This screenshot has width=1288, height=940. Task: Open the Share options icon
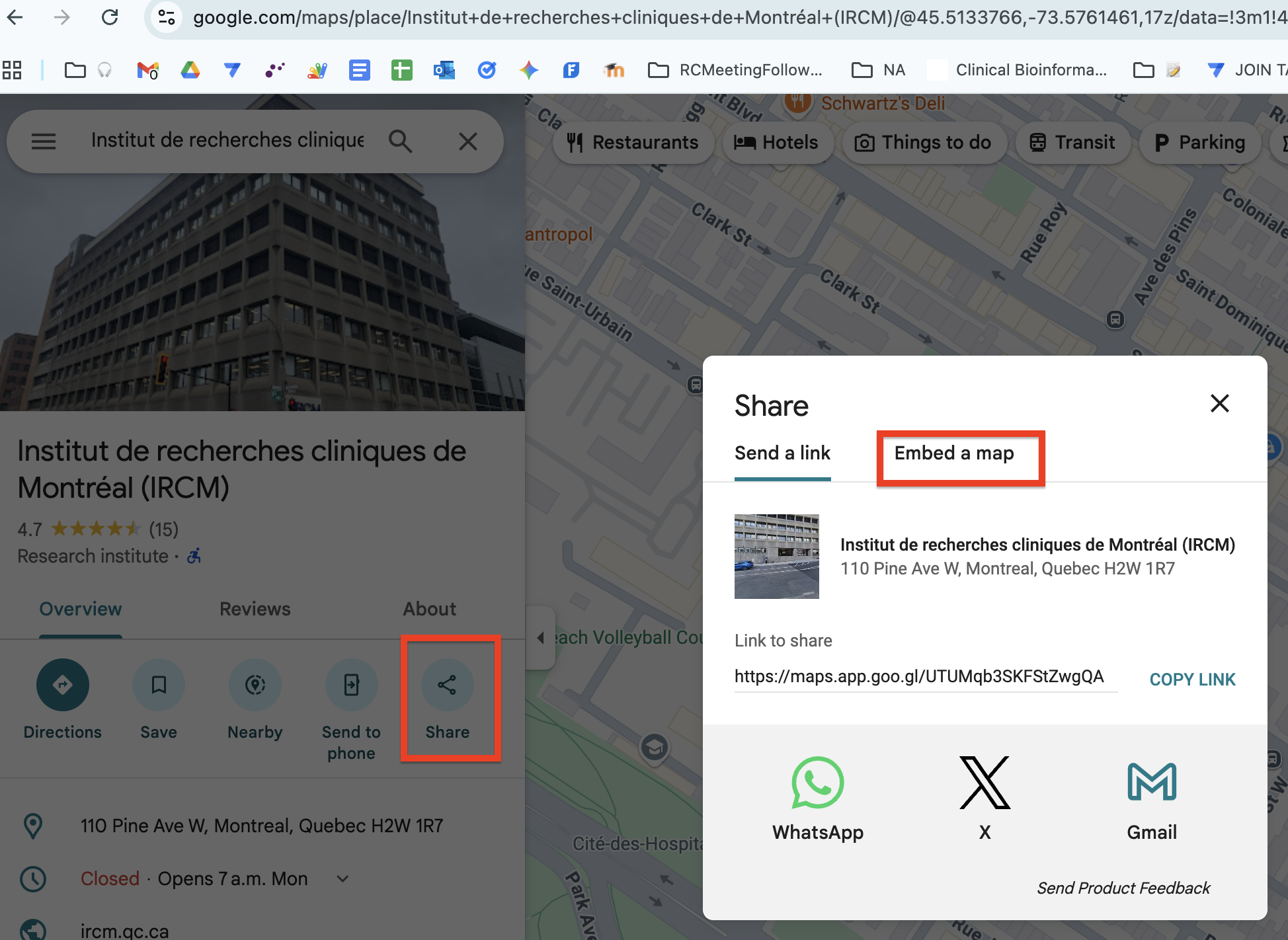coord(447,685)
